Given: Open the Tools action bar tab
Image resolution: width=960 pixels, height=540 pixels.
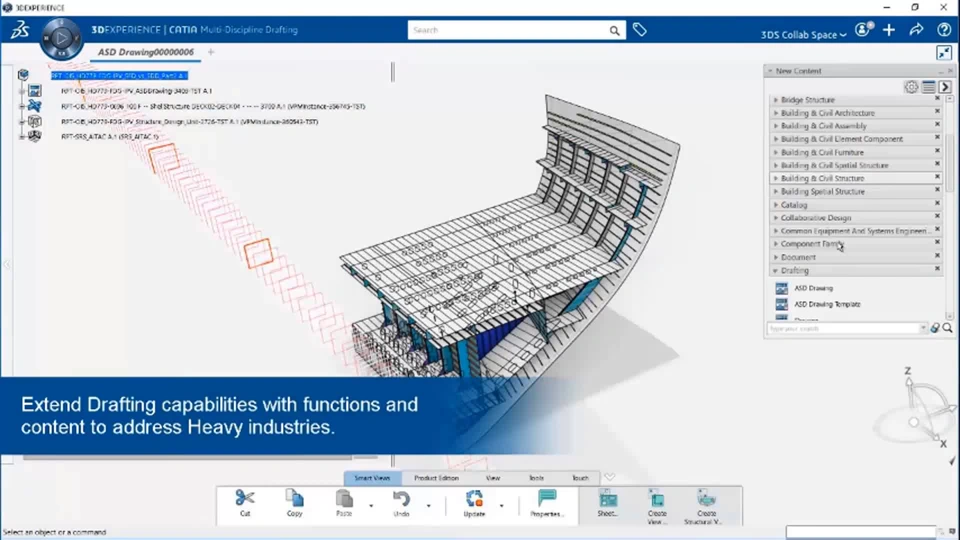Looking at the screenshot, I should click(x=536, y=478).
